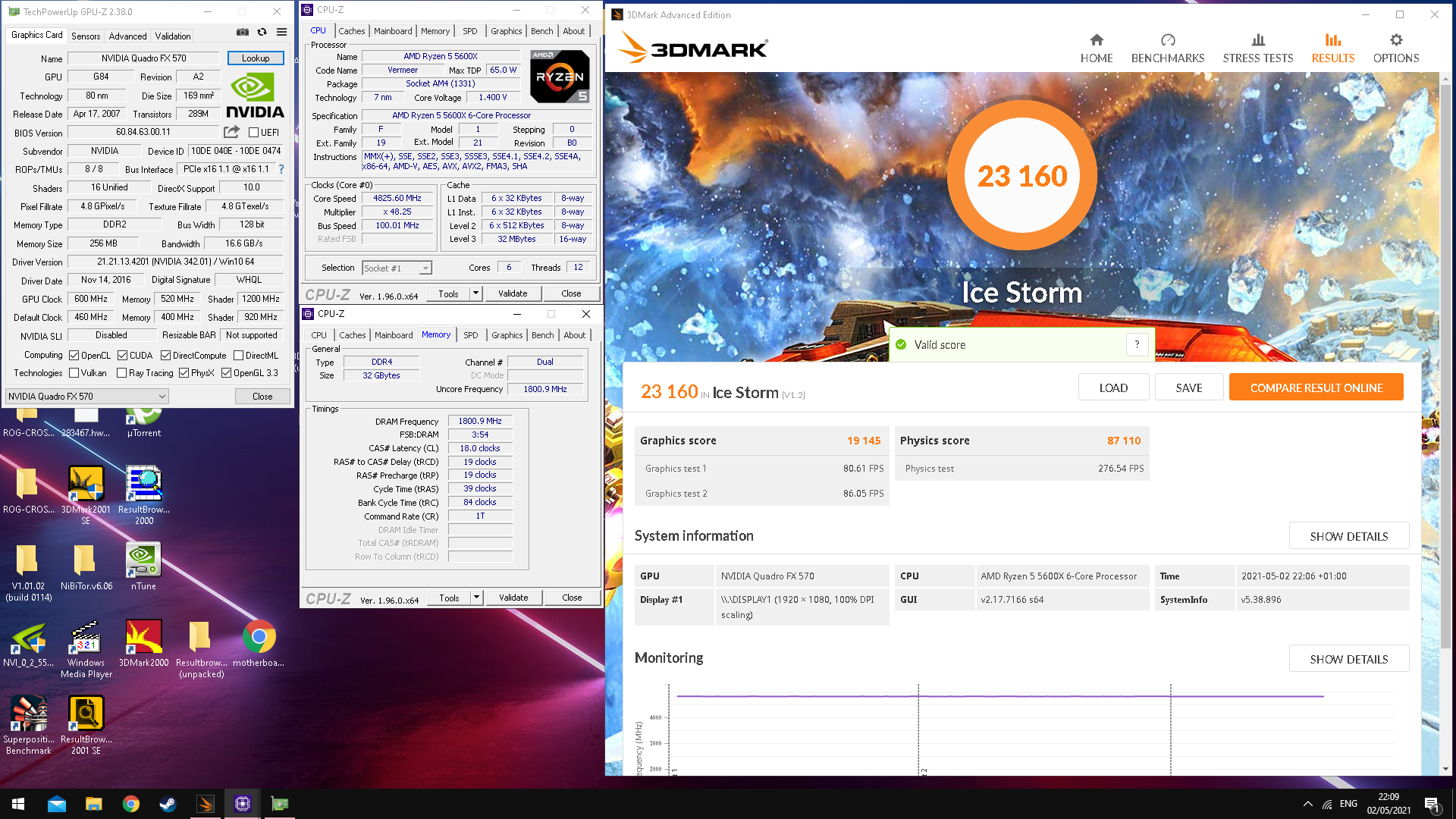Expand the Tools arrow in bottom CPU-Z window
Viewport: 1456px width, 819px height.
(476, 598)
